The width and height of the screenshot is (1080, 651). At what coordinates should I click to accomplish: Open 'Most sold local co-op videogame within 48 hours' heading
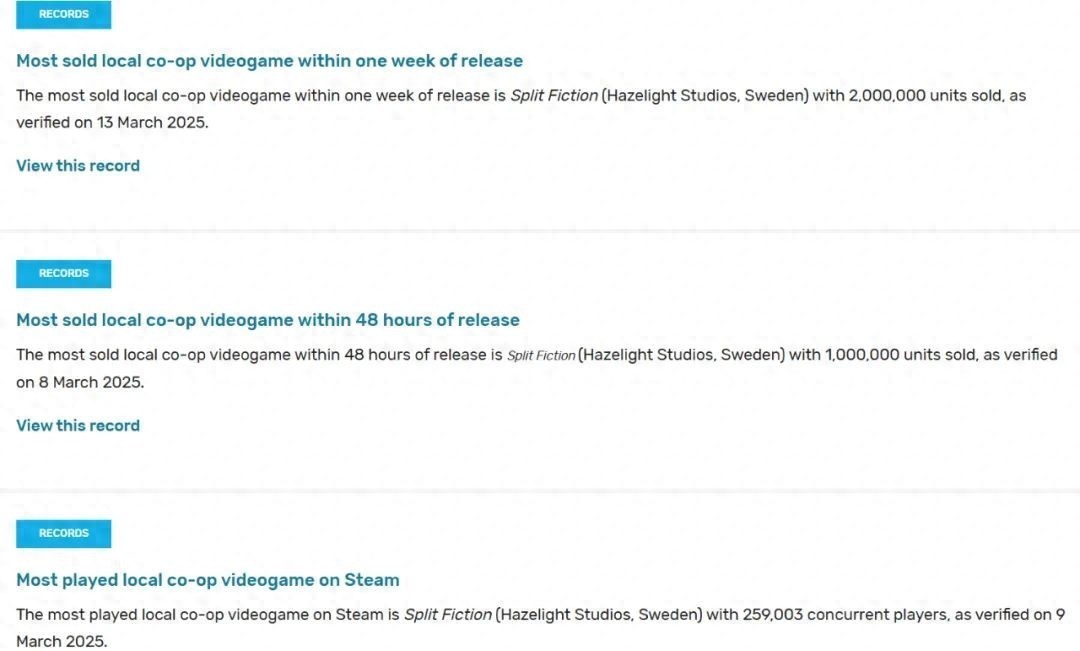pyautogui.click(x=268, y=320)
